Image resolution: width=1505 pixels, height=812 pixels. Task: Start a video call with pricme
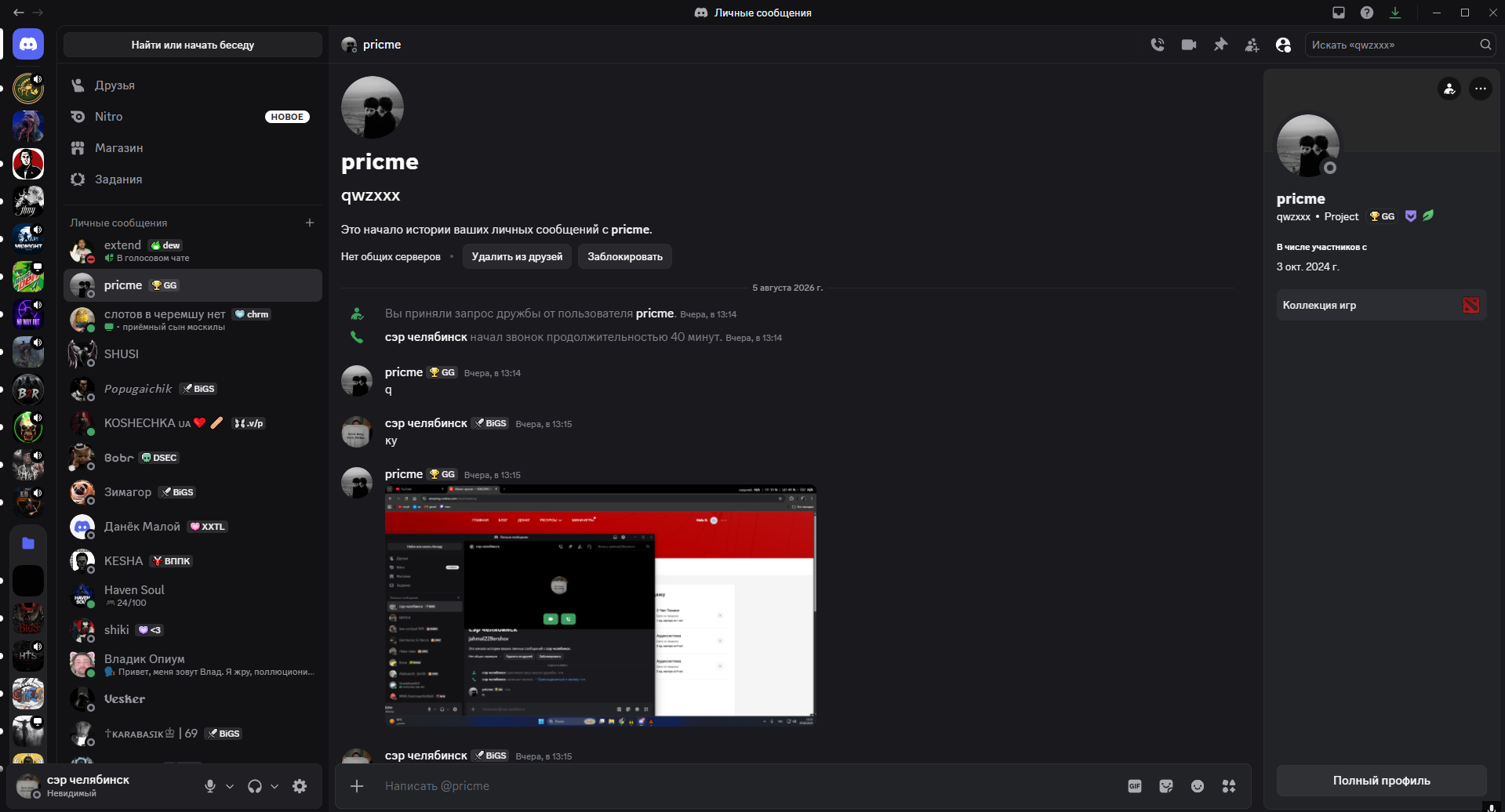pyautogui.click(x=1189, y=45)
